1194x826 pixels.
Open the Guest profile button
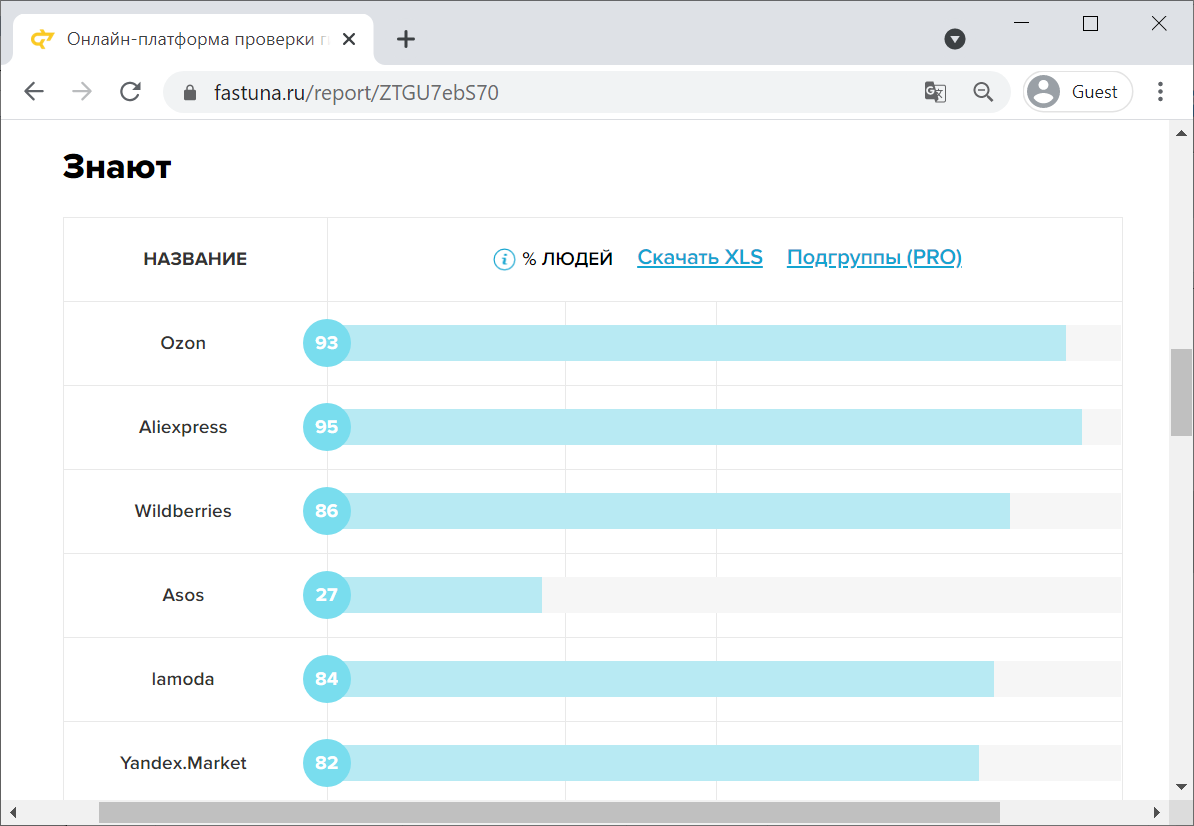point(1077,92)
